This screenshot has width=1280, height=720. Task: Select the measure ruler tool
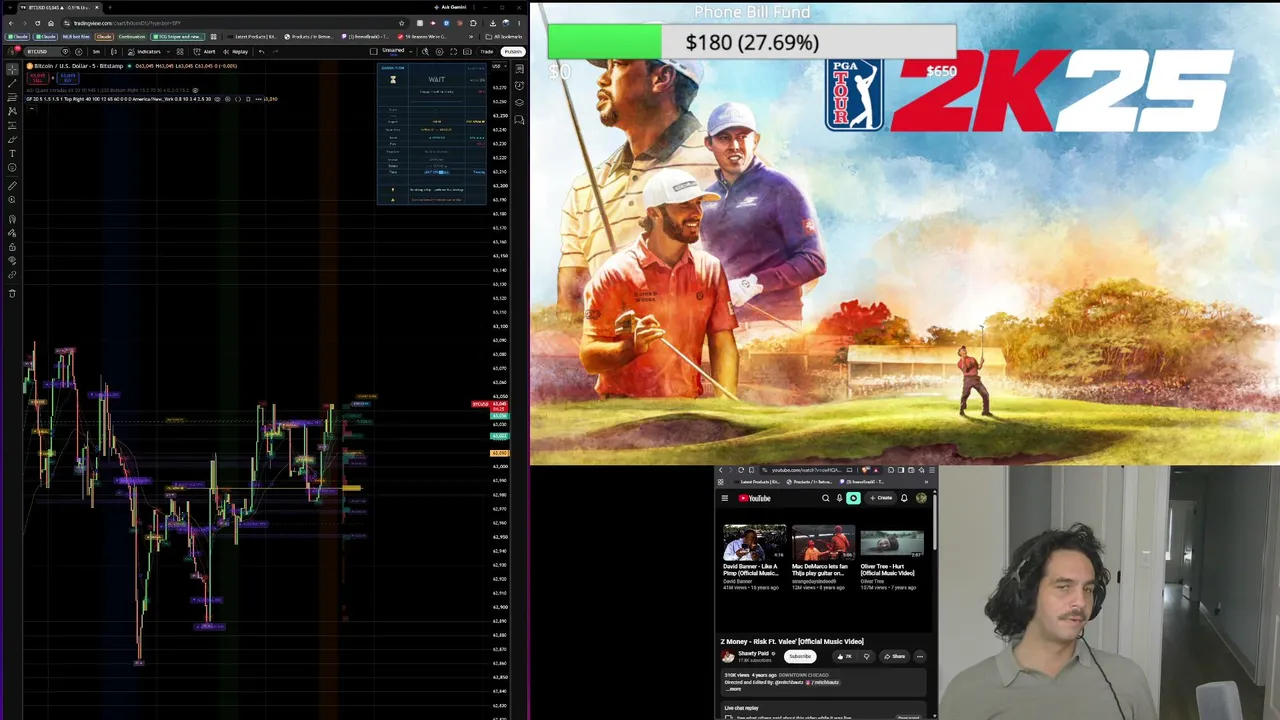coord(12,186)
